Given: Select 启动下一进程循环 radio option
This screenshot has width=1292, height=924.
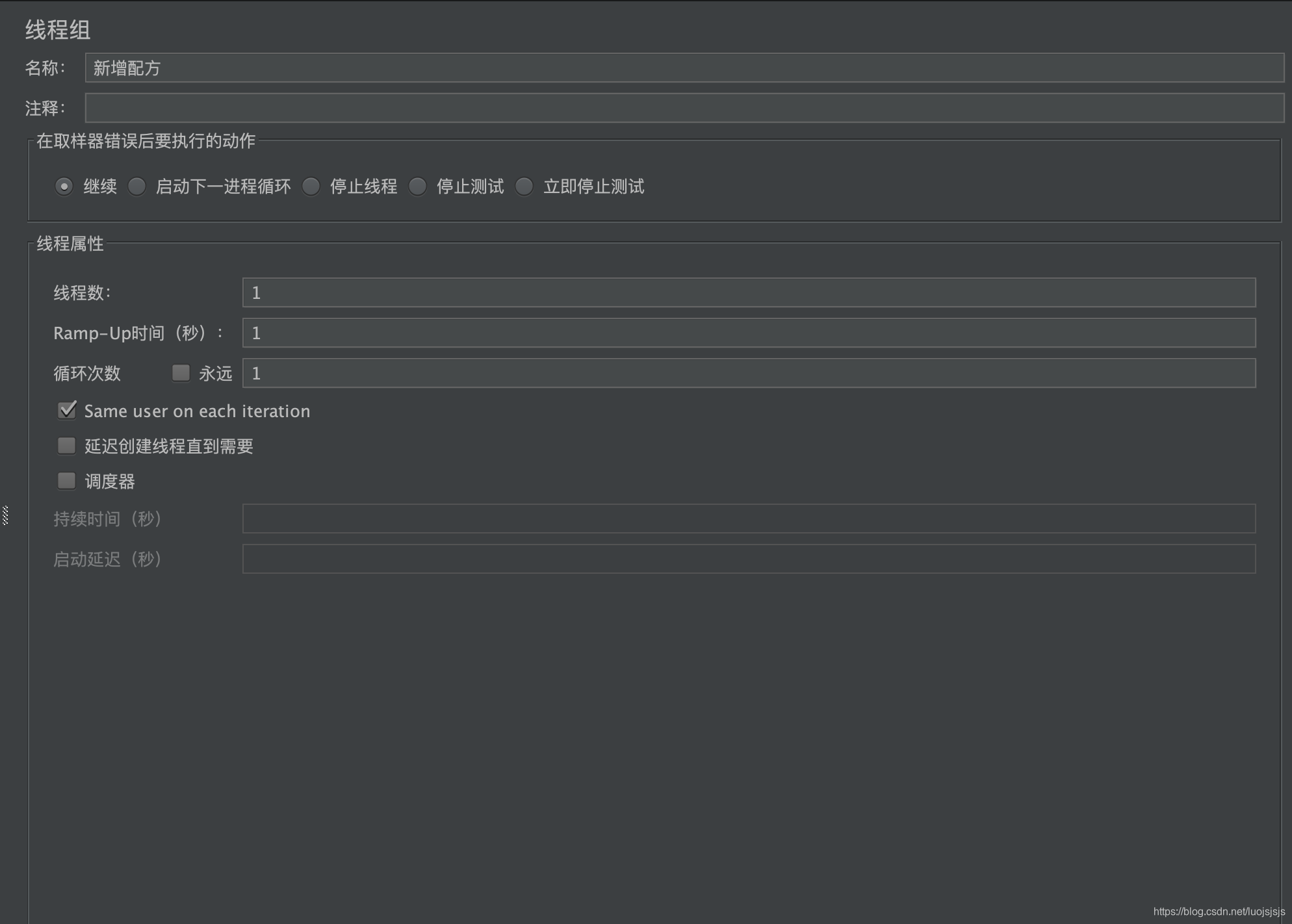Looking at the screenshot, I should (137, 186).
